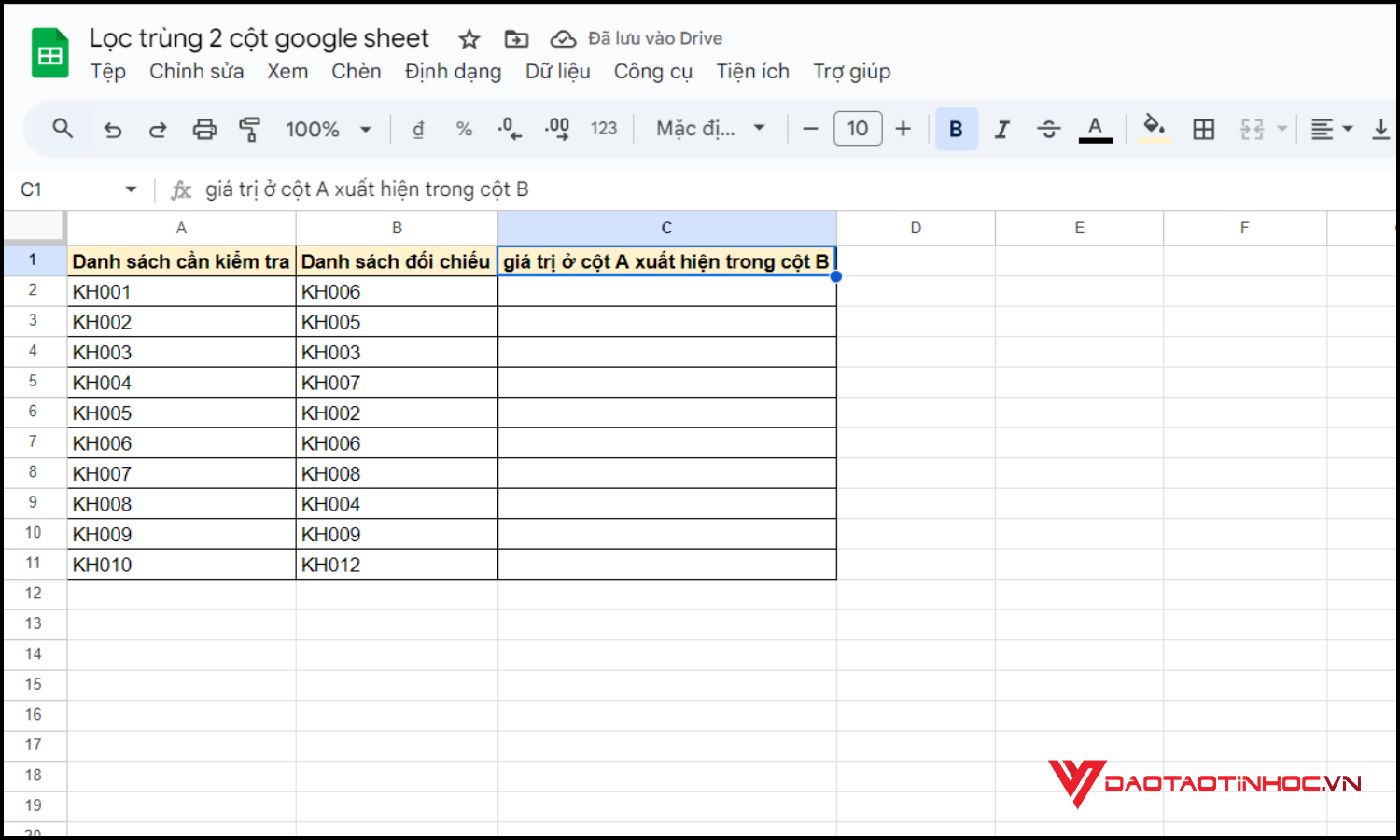Screen dimensions: 1400x840
Task: Open the Dữ liệu menu
Action: [557, 71]
